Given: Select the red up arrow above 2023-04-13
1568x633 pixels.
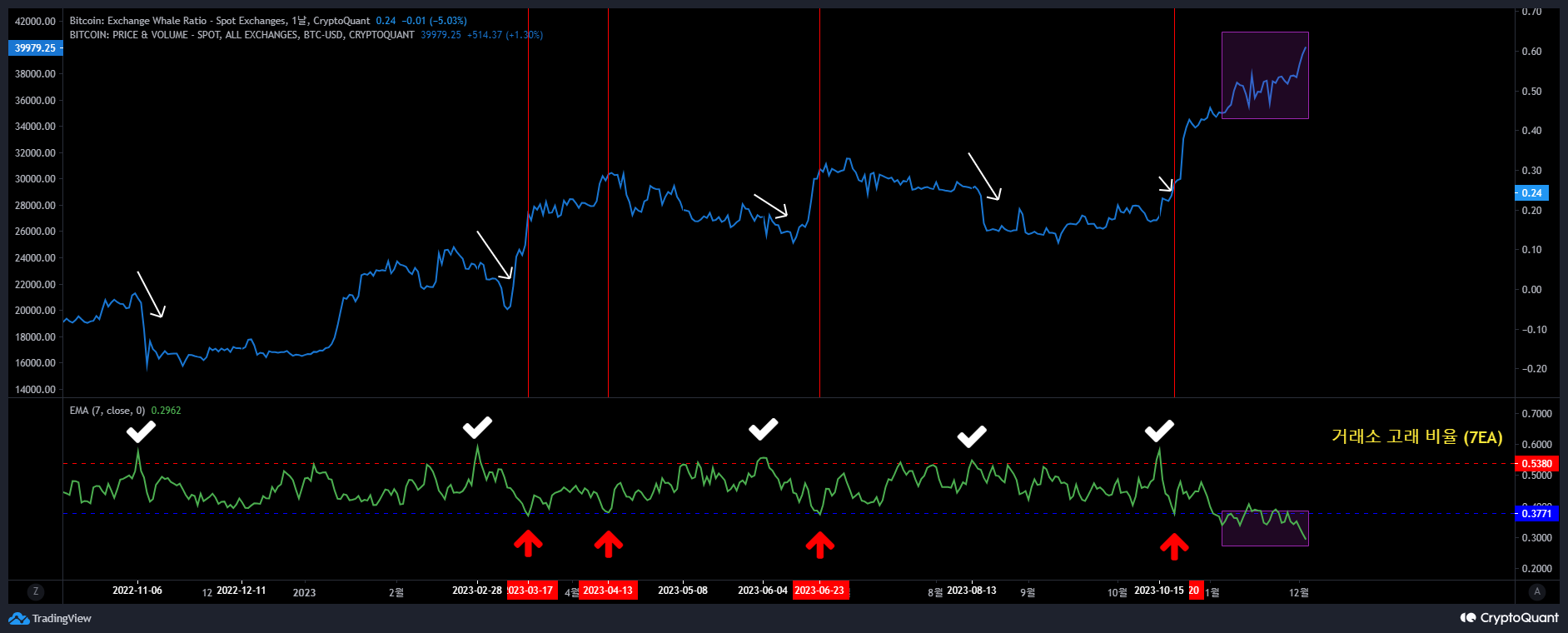Looking at the screenshot, I should point(608,544).
